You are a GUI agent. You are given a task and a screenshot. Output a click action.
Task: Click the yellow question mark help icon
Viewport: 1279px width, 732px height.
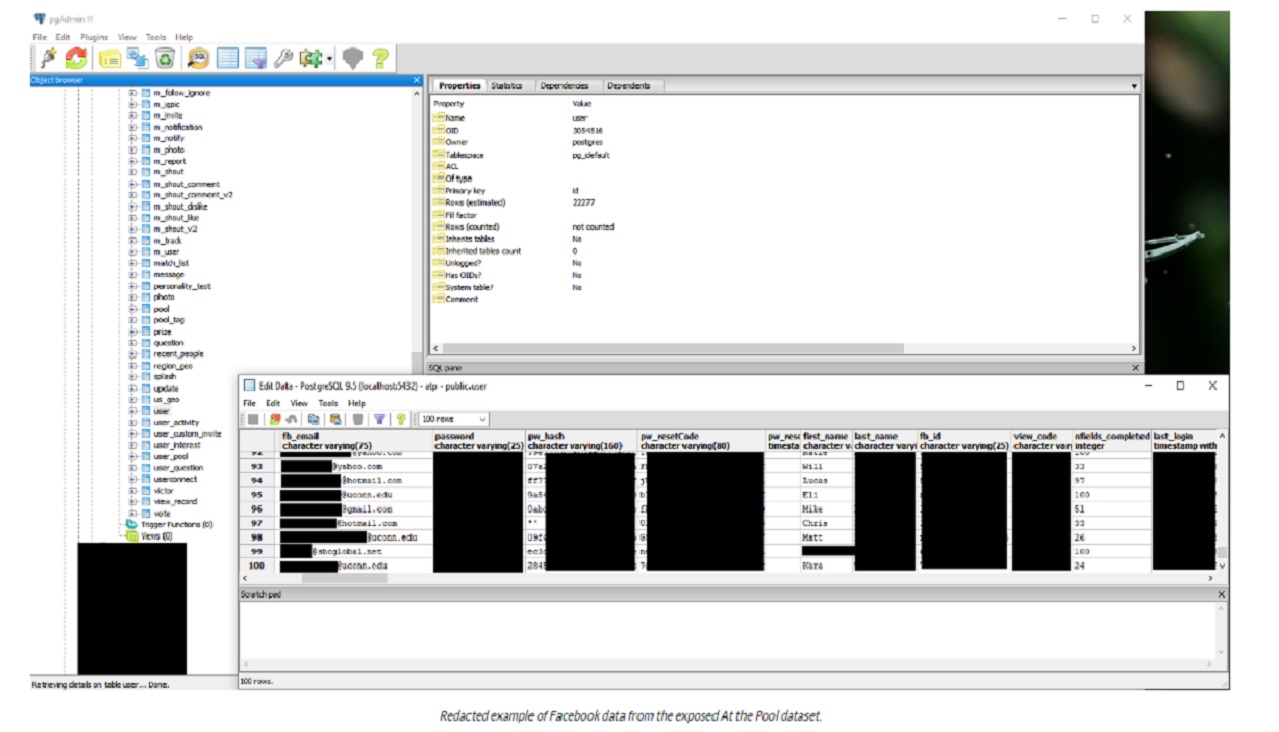(x=380, y=59)
